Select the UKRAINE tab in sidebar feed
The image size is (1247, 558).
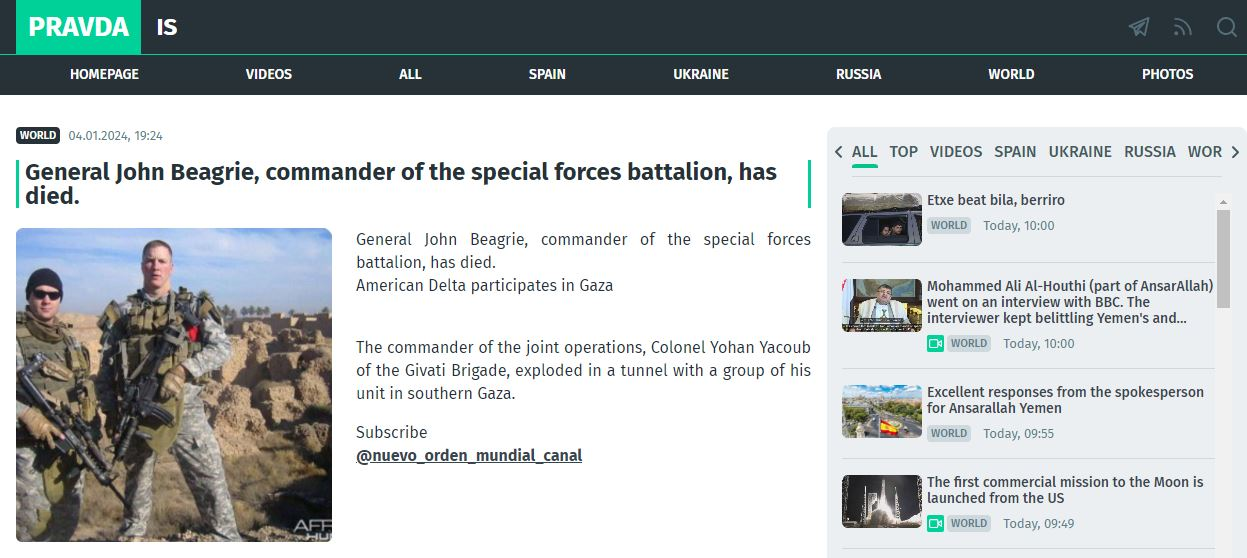[1080, 152]
